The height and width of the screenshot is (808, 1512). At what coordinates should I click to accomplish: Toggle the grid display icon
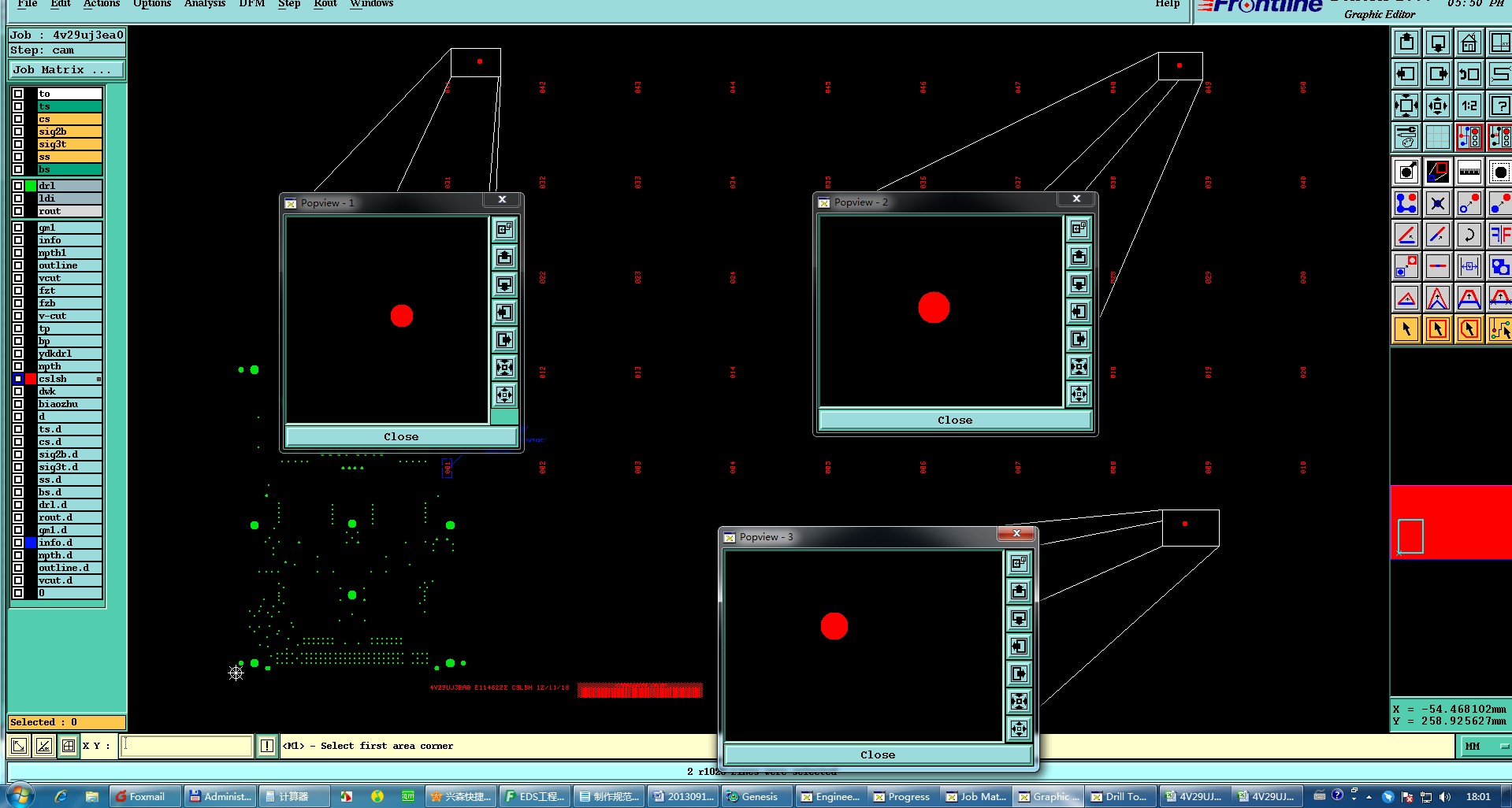click(x=1438, y=137)
